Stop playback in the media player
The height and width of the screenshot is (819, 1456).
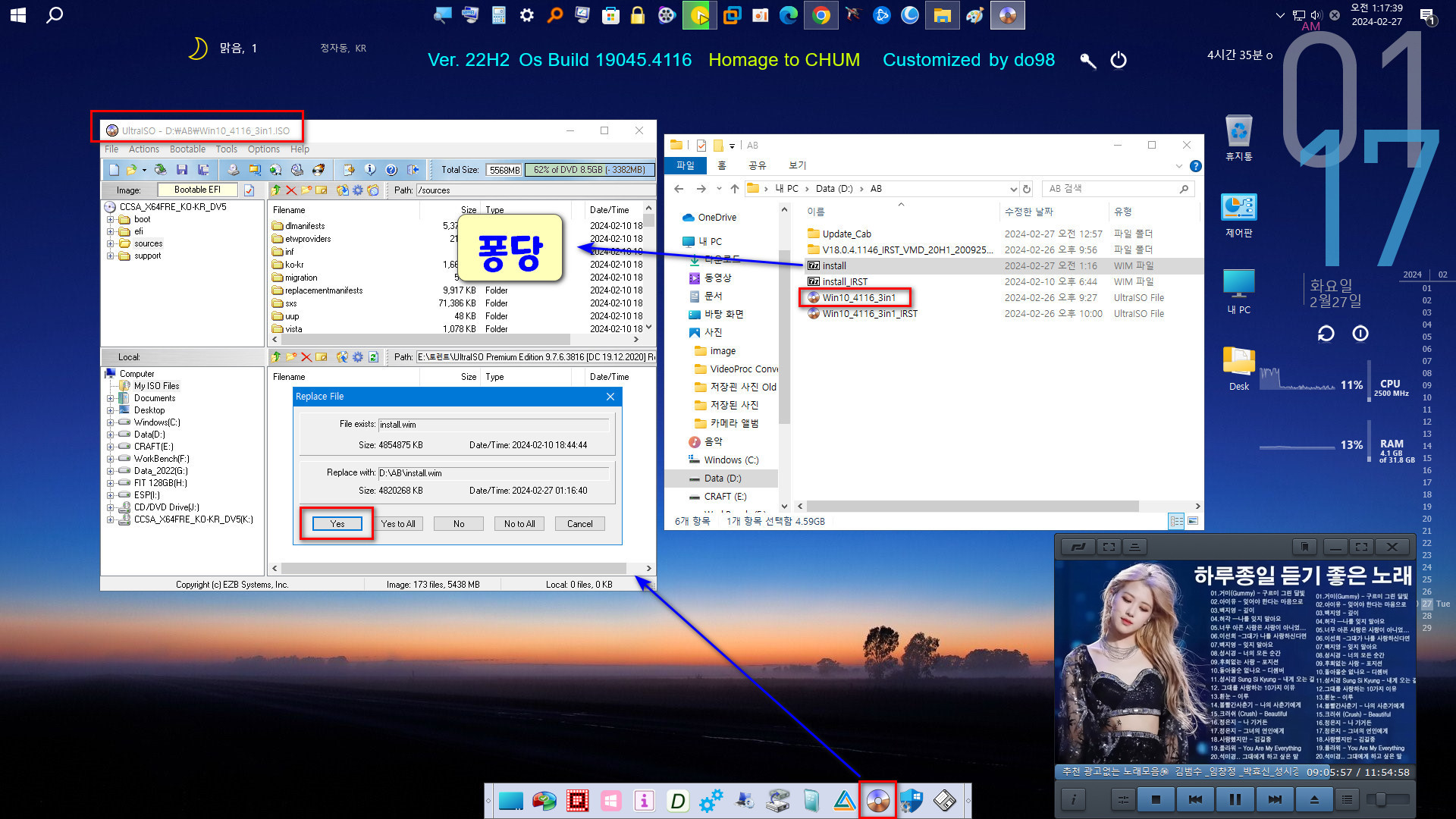[1156, 799]
